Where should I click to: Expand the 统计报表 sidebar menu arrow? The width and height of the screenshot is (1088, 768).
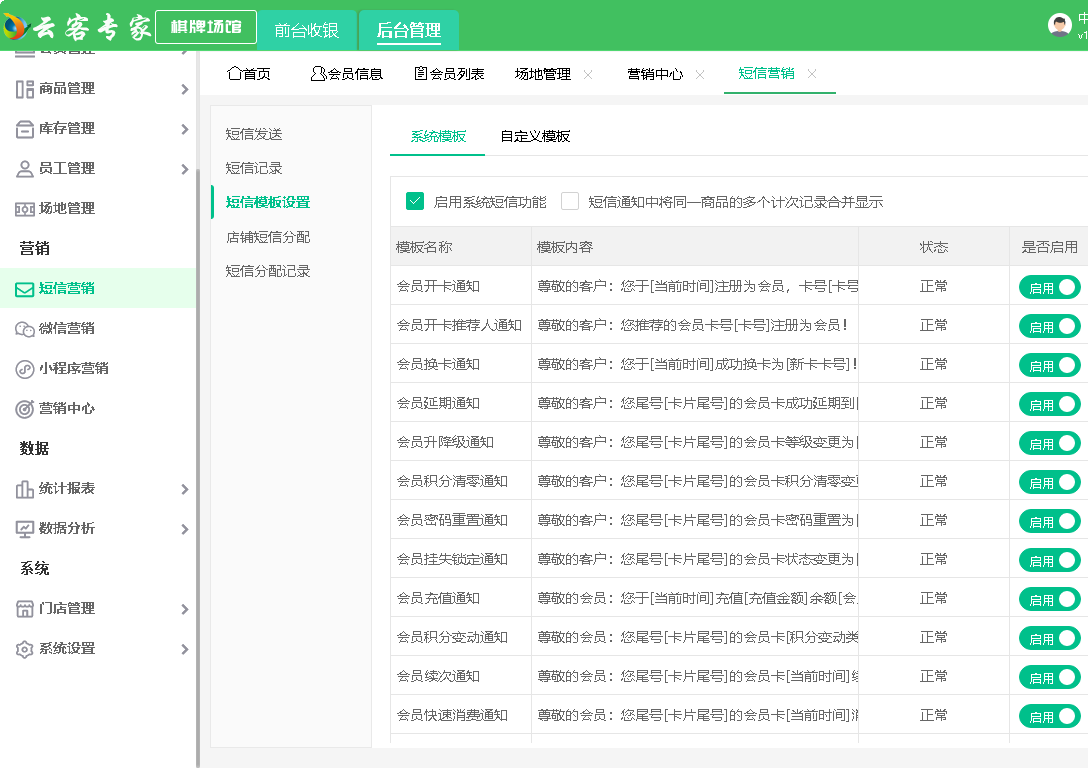184,489
